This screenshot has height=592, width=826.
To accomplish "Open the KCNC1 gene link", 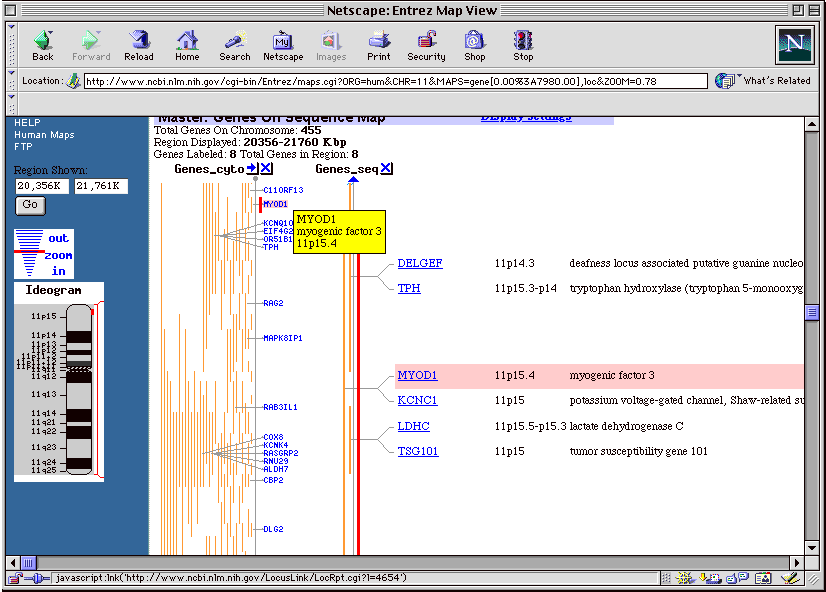I will (417, 400).
